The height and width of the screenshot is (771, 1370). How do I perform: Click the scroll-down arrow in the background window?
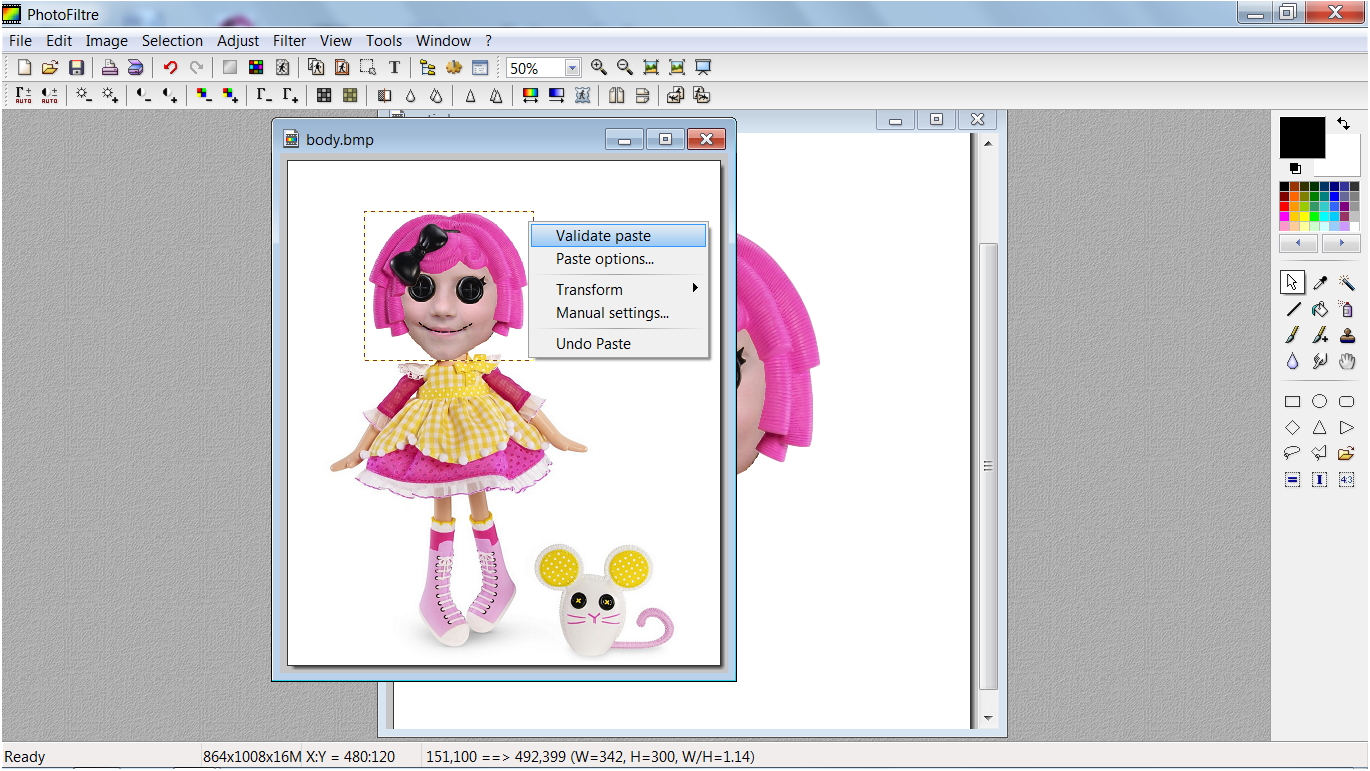(x=988, y=718)
